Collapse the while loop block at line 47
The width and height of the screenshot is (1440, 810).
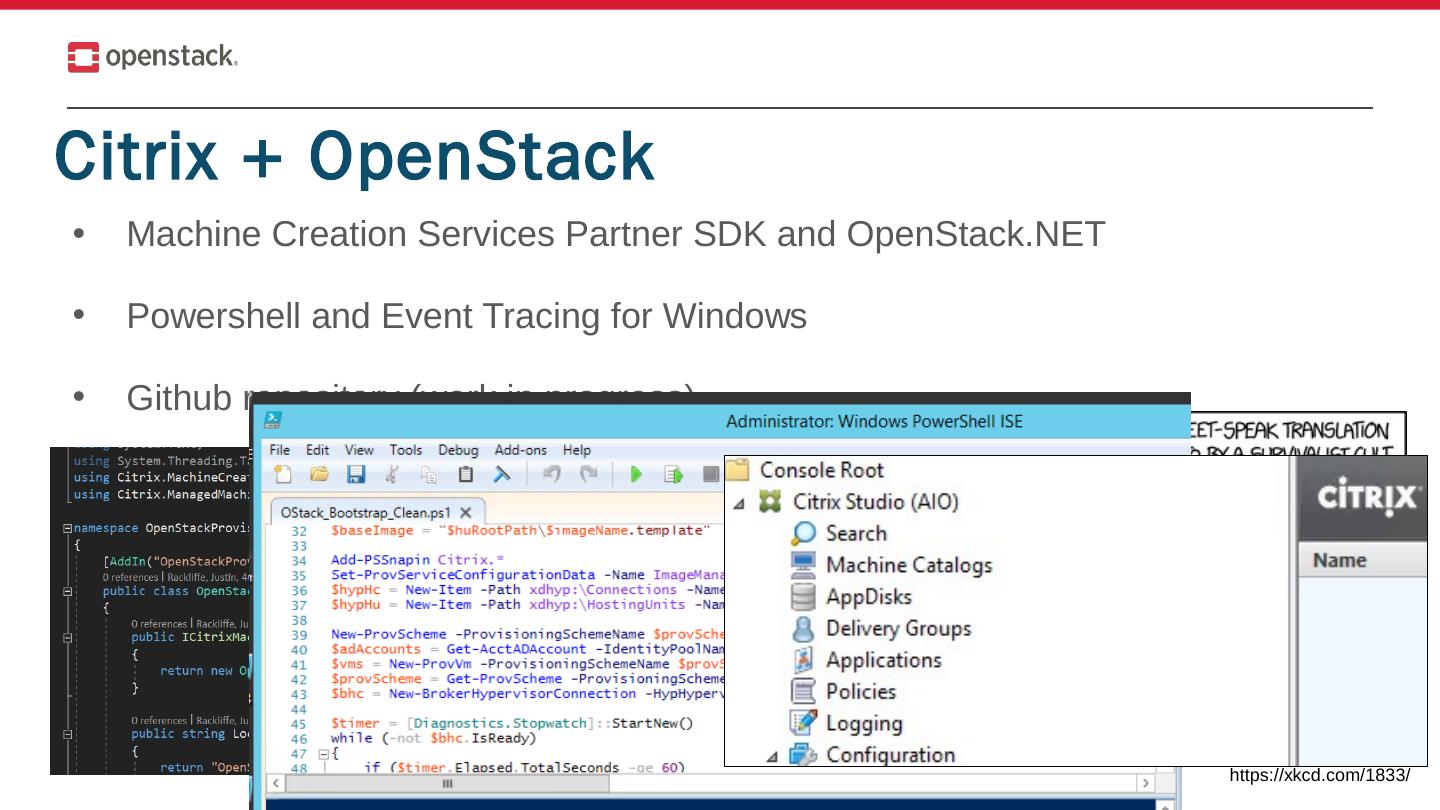(324, 754)
